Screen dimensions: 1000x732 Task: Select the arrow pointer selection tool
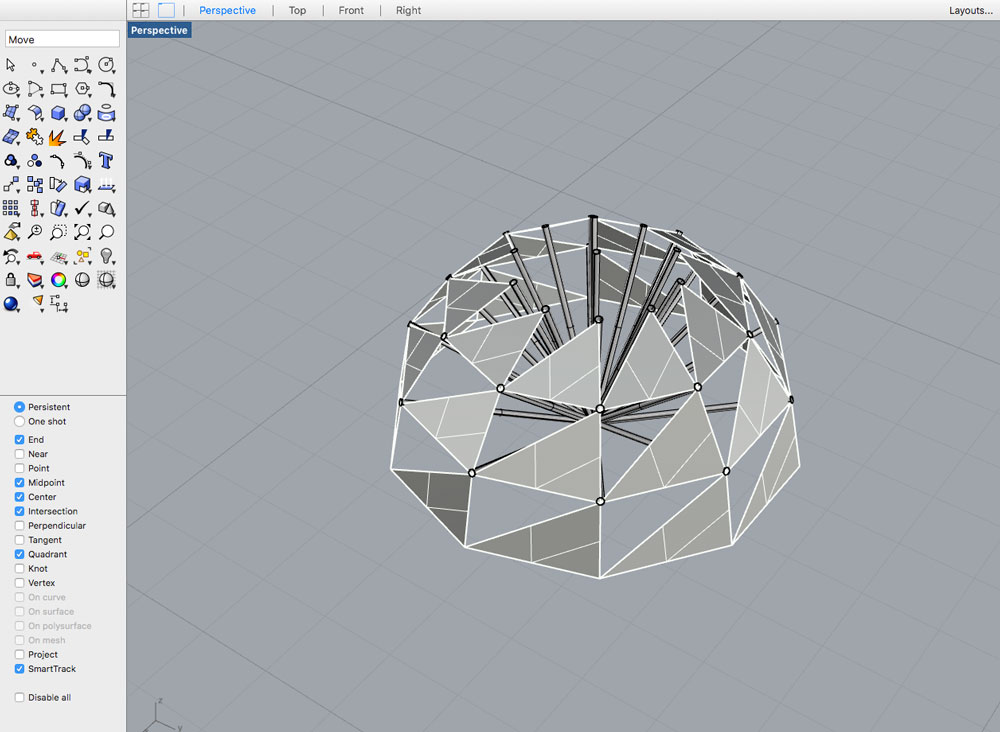click(x=11, y=65)
